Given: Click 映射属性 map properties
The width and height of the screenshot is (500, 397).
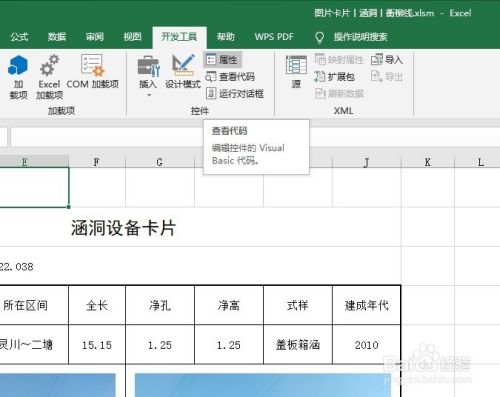Looking at the screenshot, I should [339, 60].
